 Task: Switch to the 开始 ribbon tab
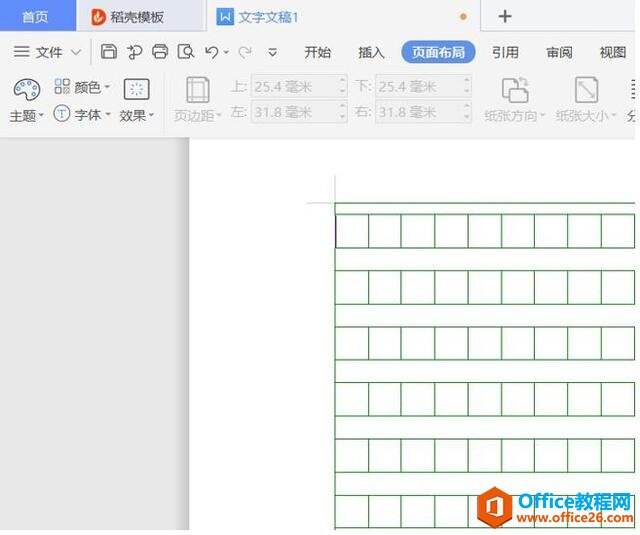click(x=317, y=52)
